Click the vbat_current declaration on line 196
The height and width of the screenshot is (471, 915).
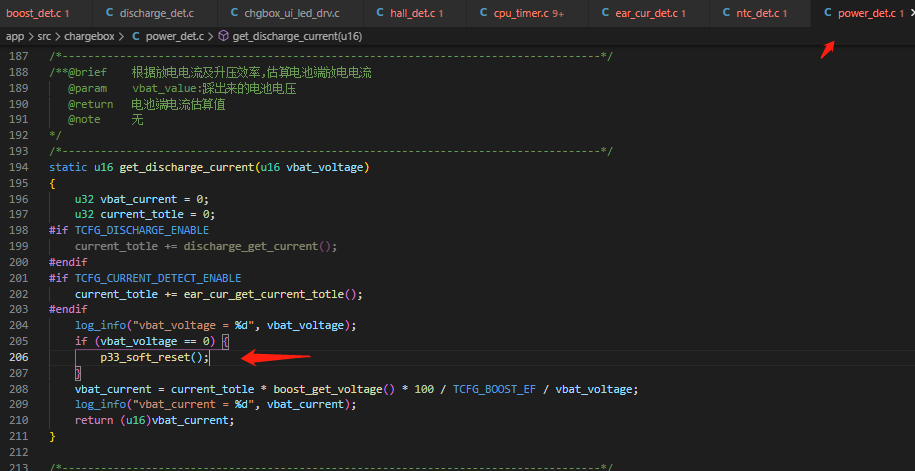tap(138, 198)
